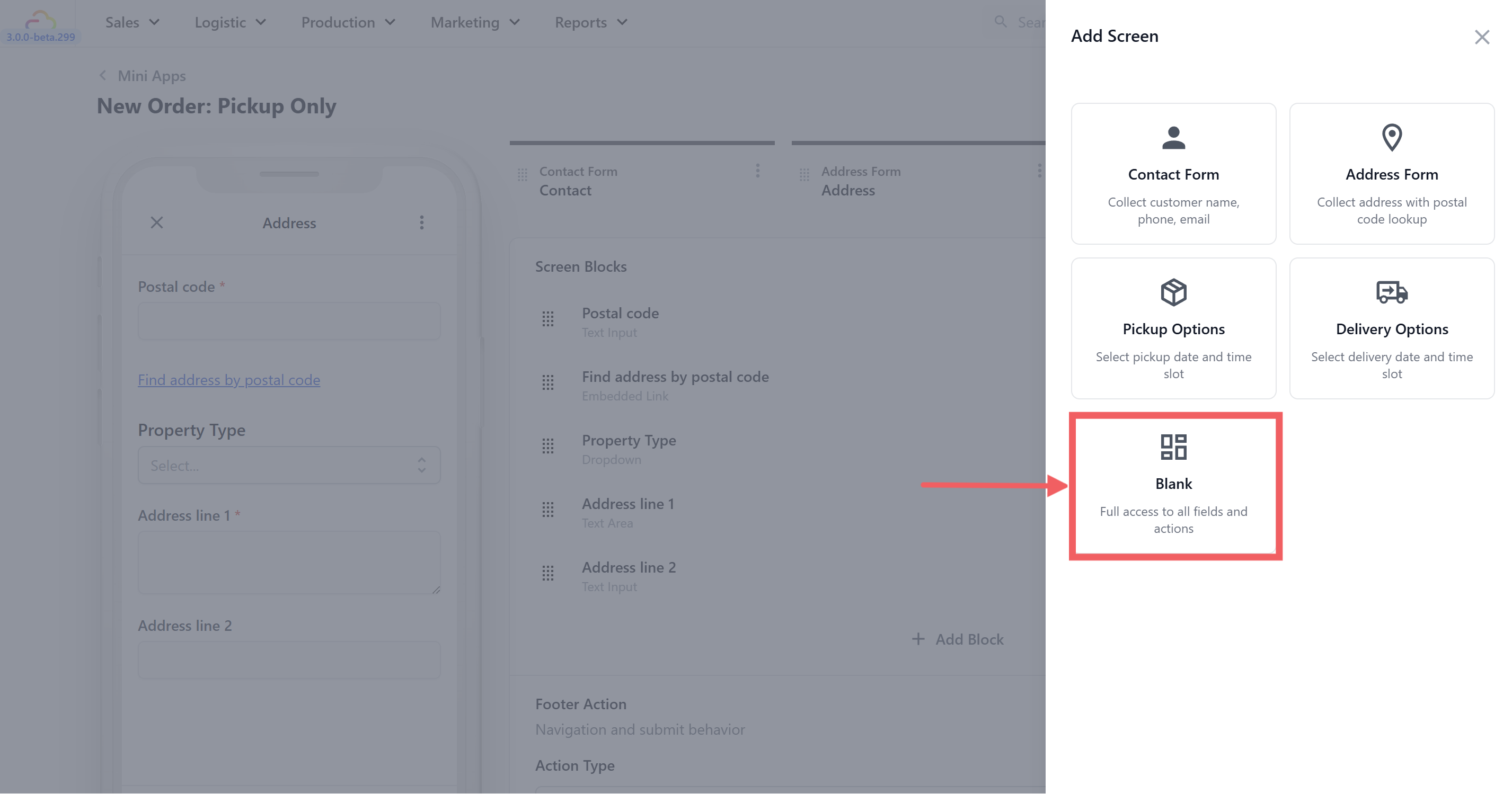Click the Find address by postal code link
This screenshot has height=794, width=1512.
(x=229, y=380)
